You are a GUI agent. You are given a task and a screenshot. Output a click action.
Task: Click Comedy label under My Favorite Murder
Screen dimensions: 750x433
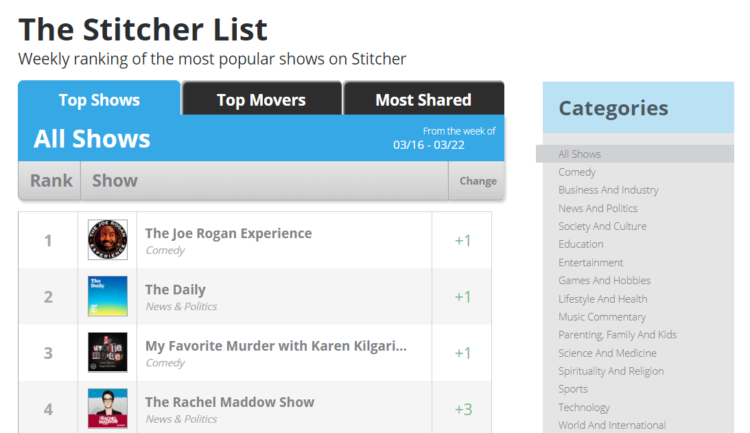click(x=165, y=363)
